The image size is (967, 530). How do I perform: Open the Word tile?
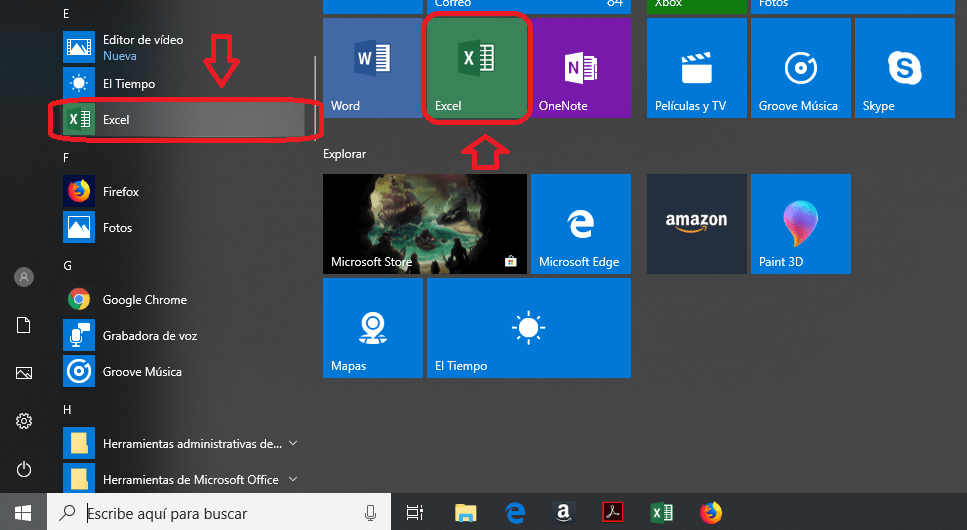(373, 68)
